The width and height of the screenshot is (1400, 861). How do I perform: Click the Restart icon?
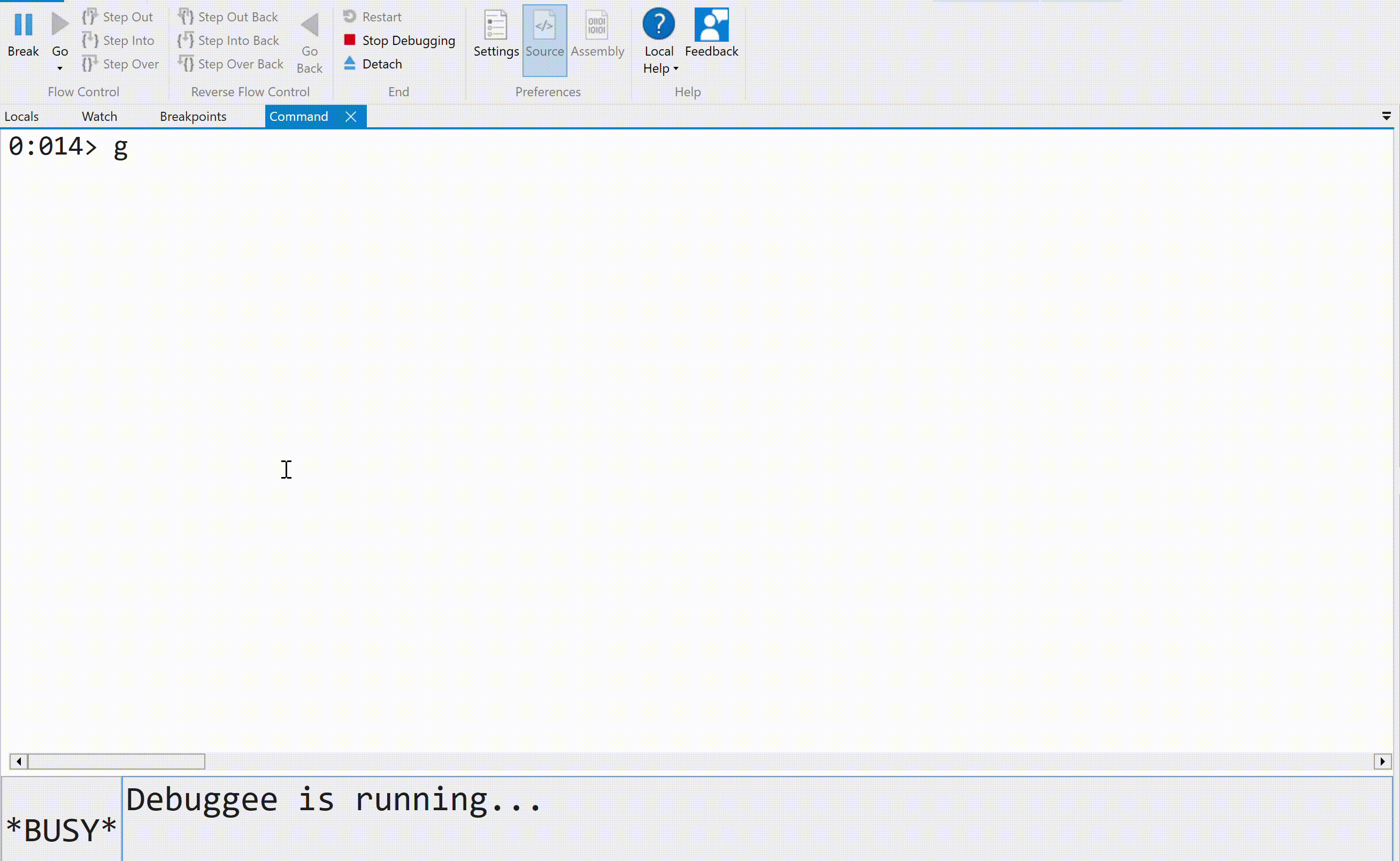(x=350, y=17)
